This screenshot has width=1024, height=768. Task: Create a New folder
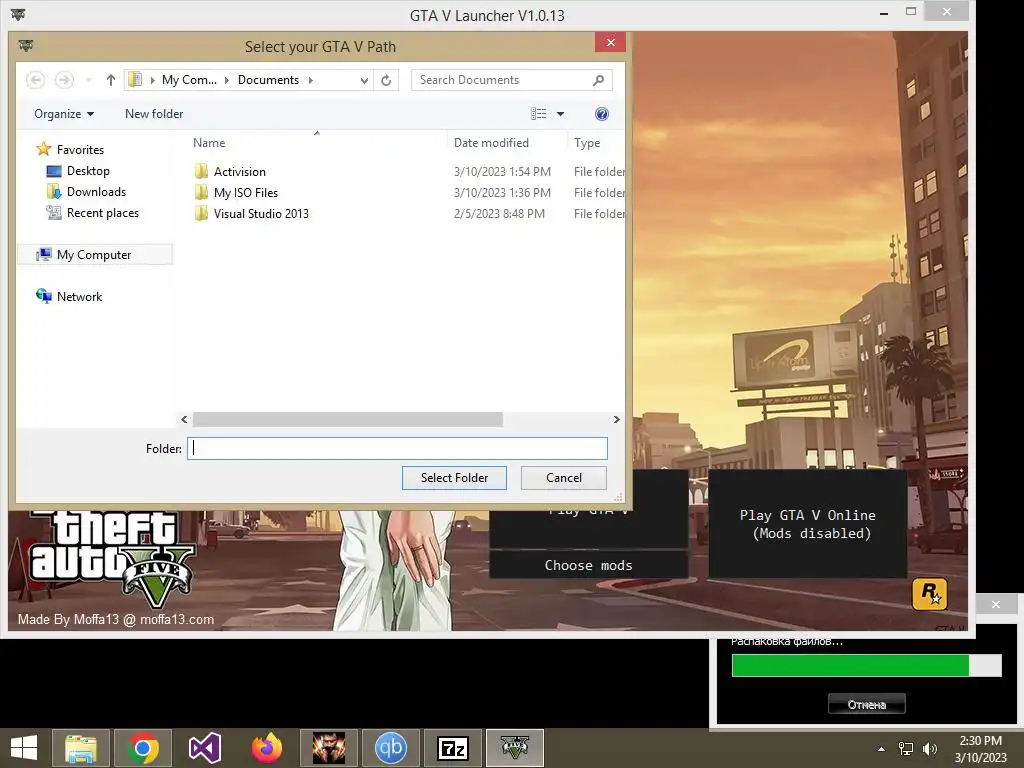point(154,114)
